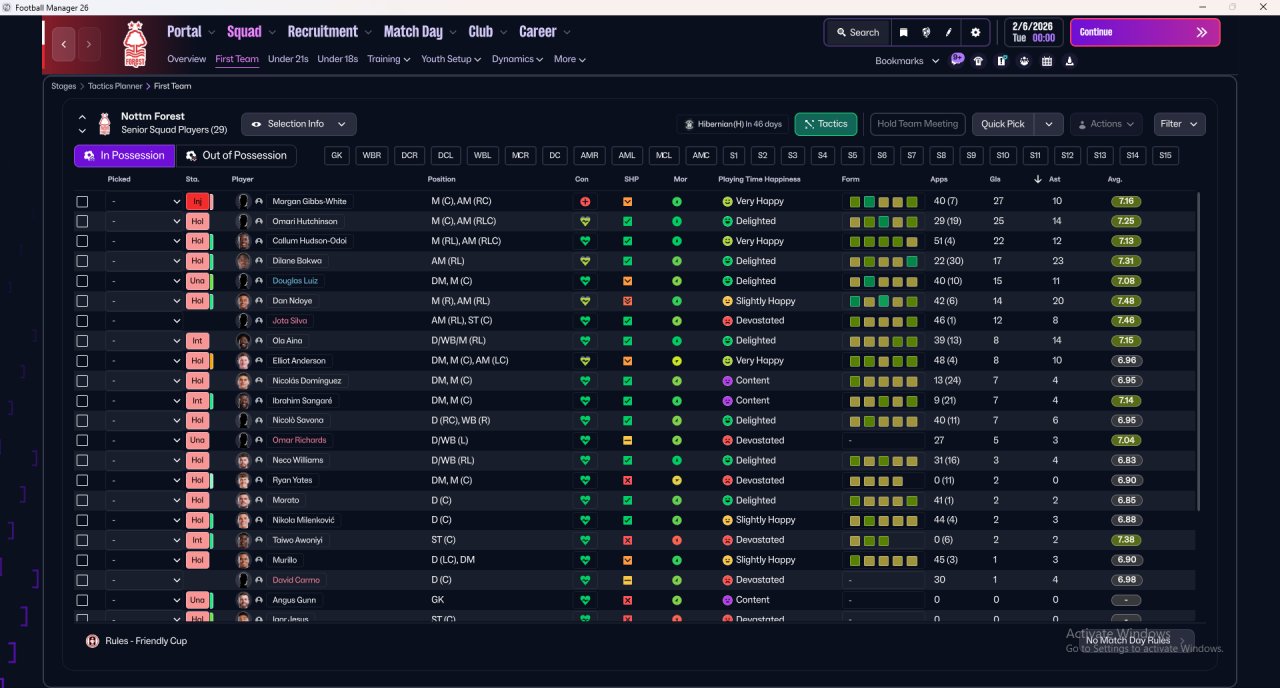Click the pencil edit icon

click(948, 32)
